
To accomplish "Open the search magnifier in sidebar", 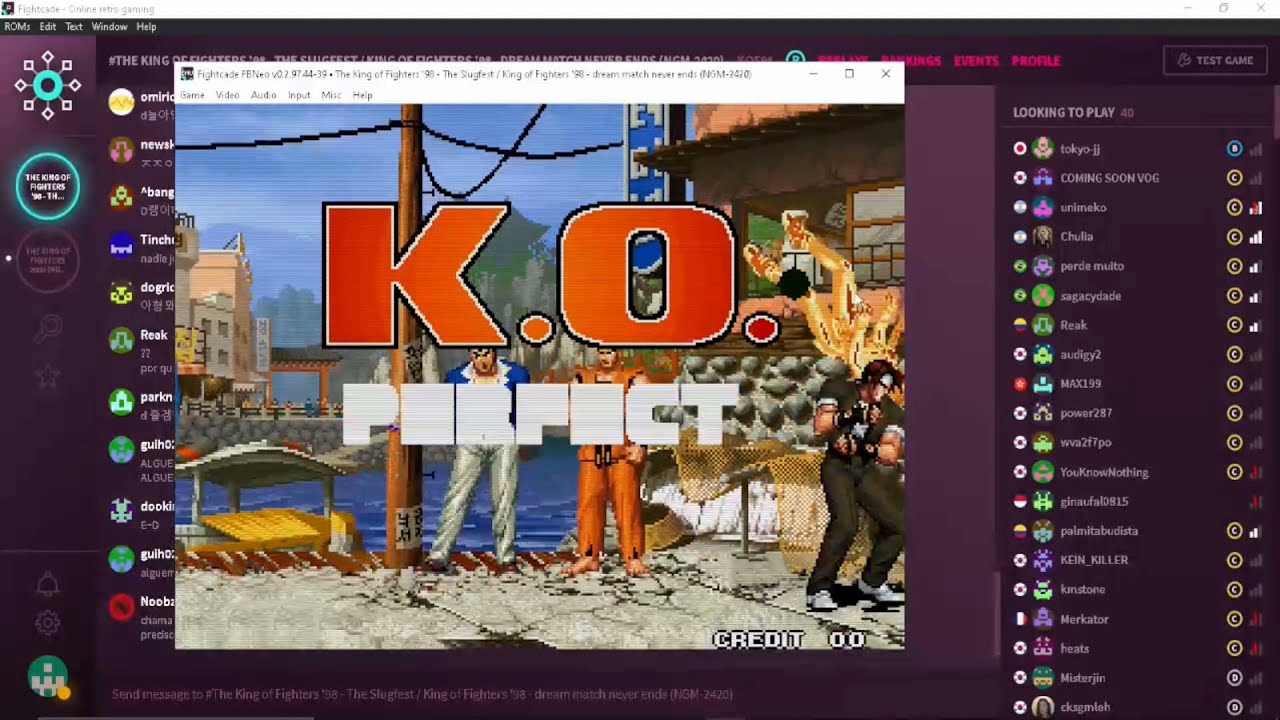I will tap(48, 327).
